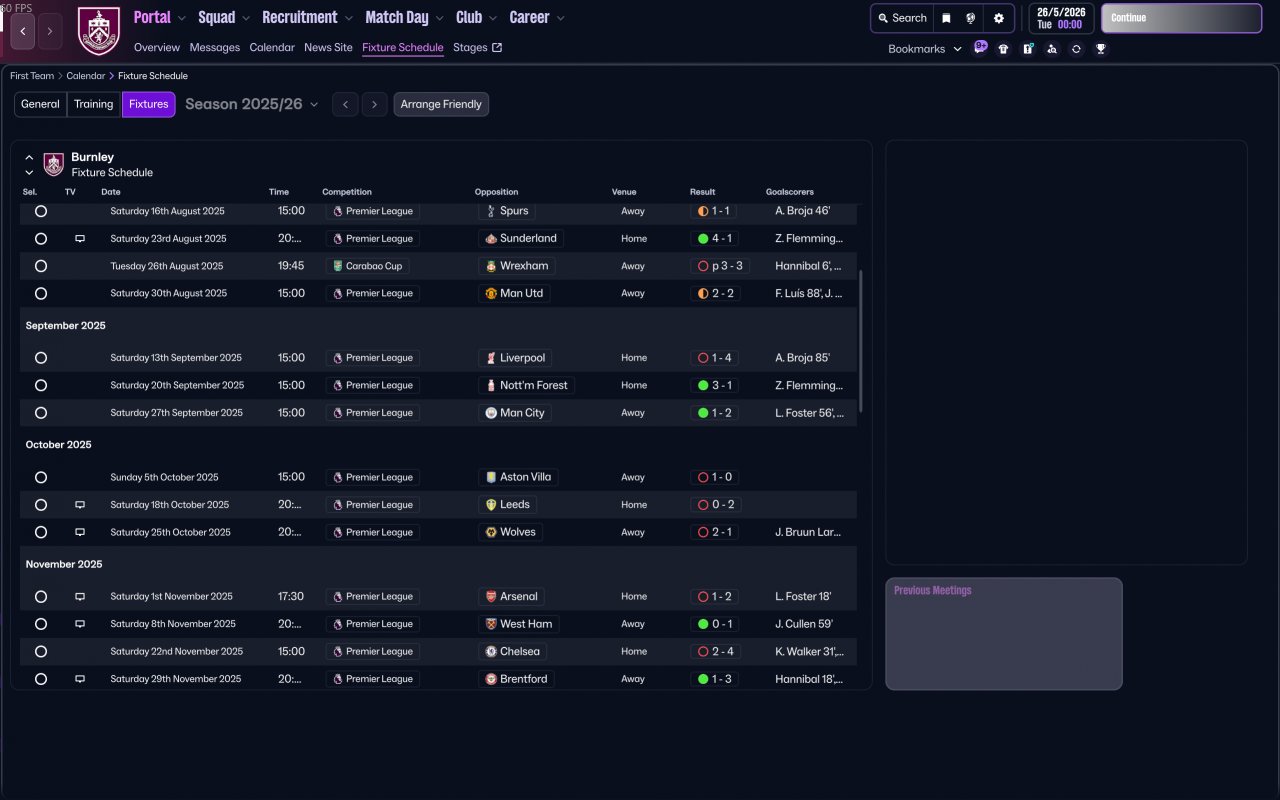1280x800 pixels.
Task: Click the Search button
Action: 902,18
